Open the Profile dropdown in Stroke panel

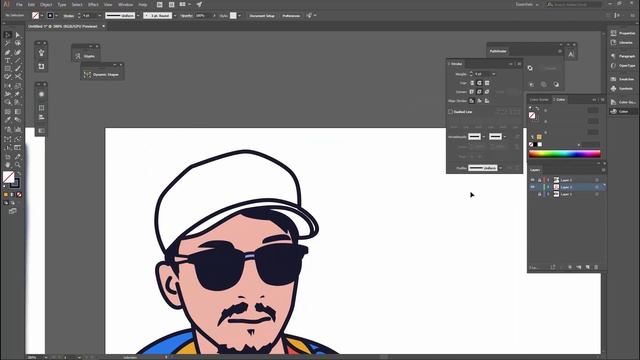click(x=500, y=168)
